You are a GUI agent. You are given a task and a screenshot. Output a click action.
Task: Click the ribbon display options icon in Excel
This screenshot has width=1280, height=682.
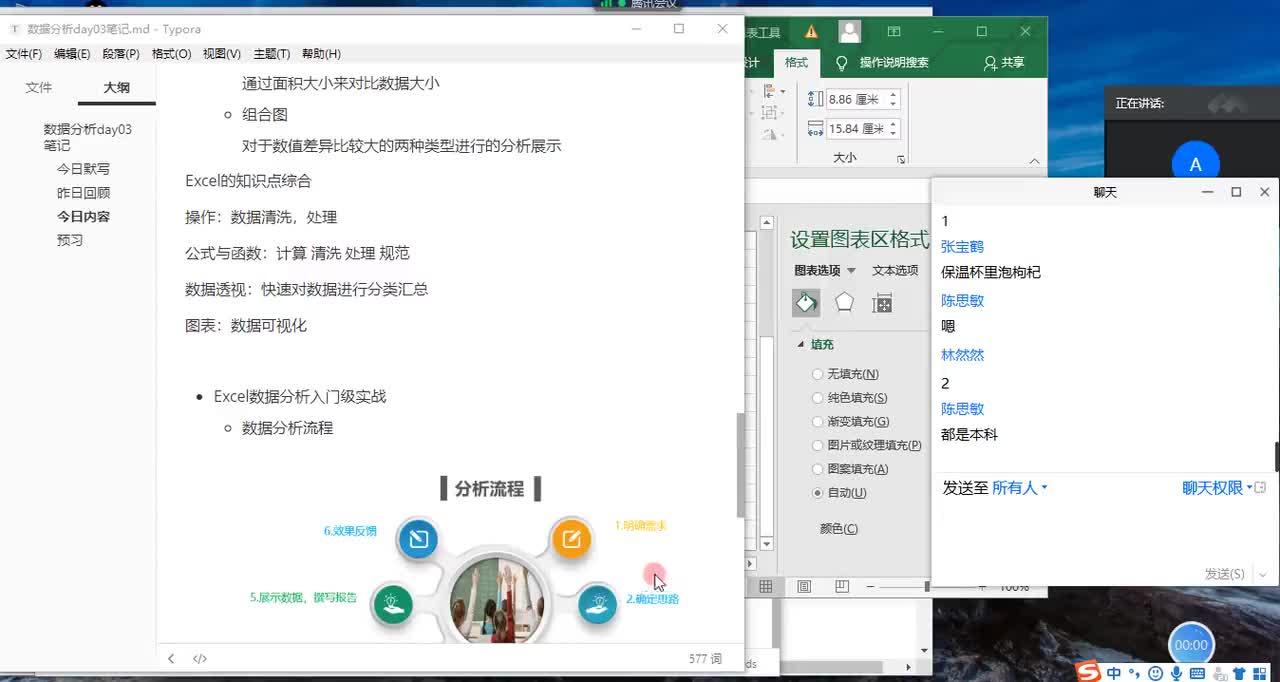click(894, 31)
